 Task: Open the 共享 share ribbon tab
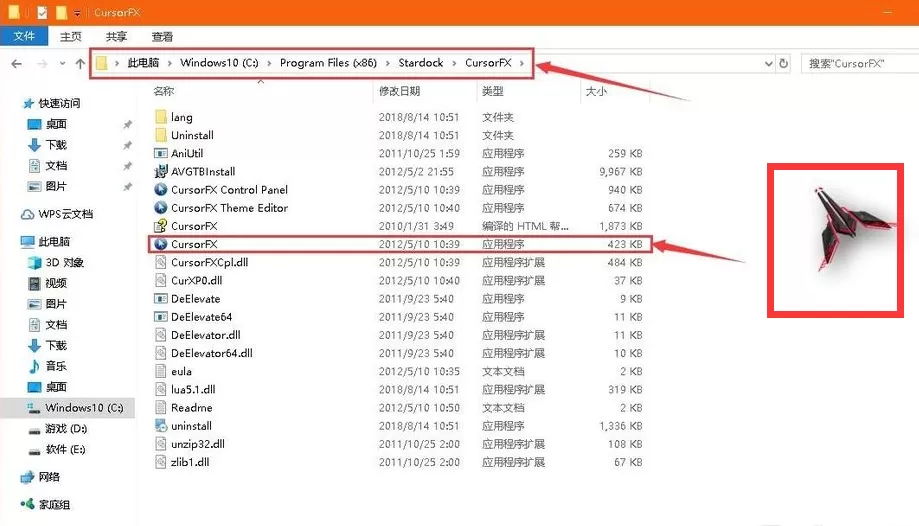[x=116, y=36]
